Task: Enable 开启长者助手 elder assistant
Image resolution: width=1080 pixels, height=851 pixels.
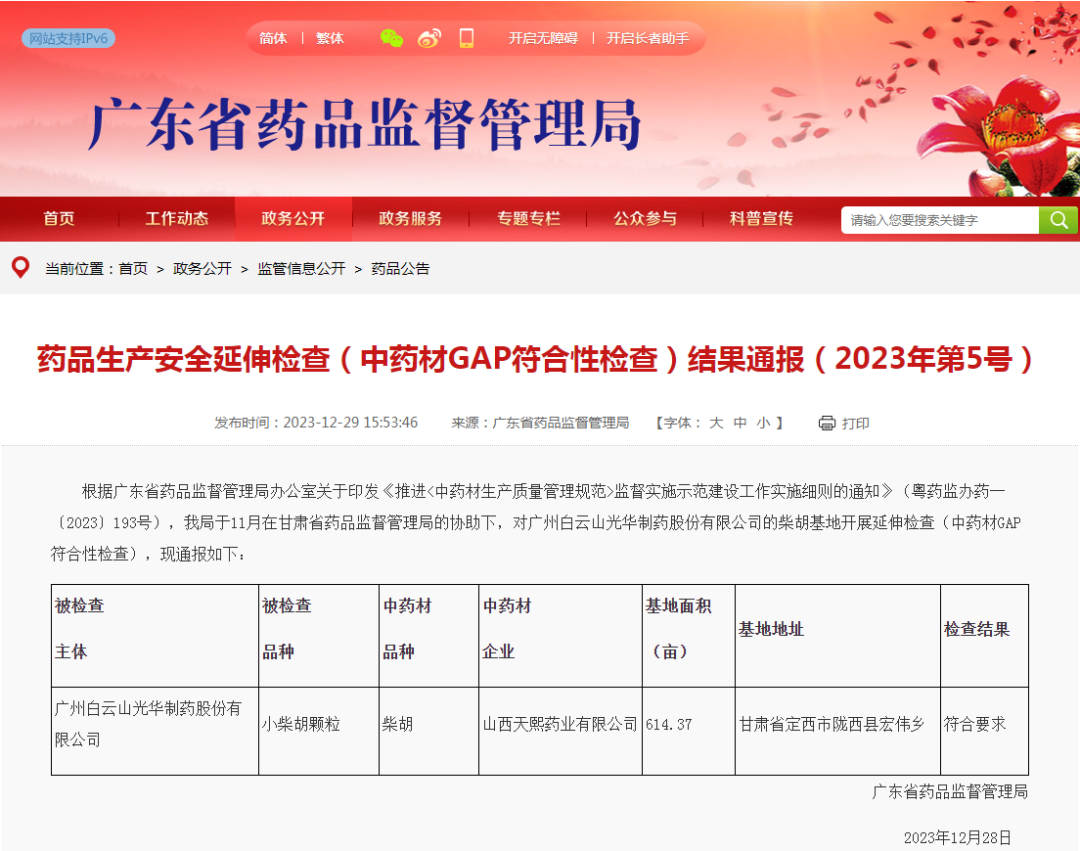Action: coord(647,39)
